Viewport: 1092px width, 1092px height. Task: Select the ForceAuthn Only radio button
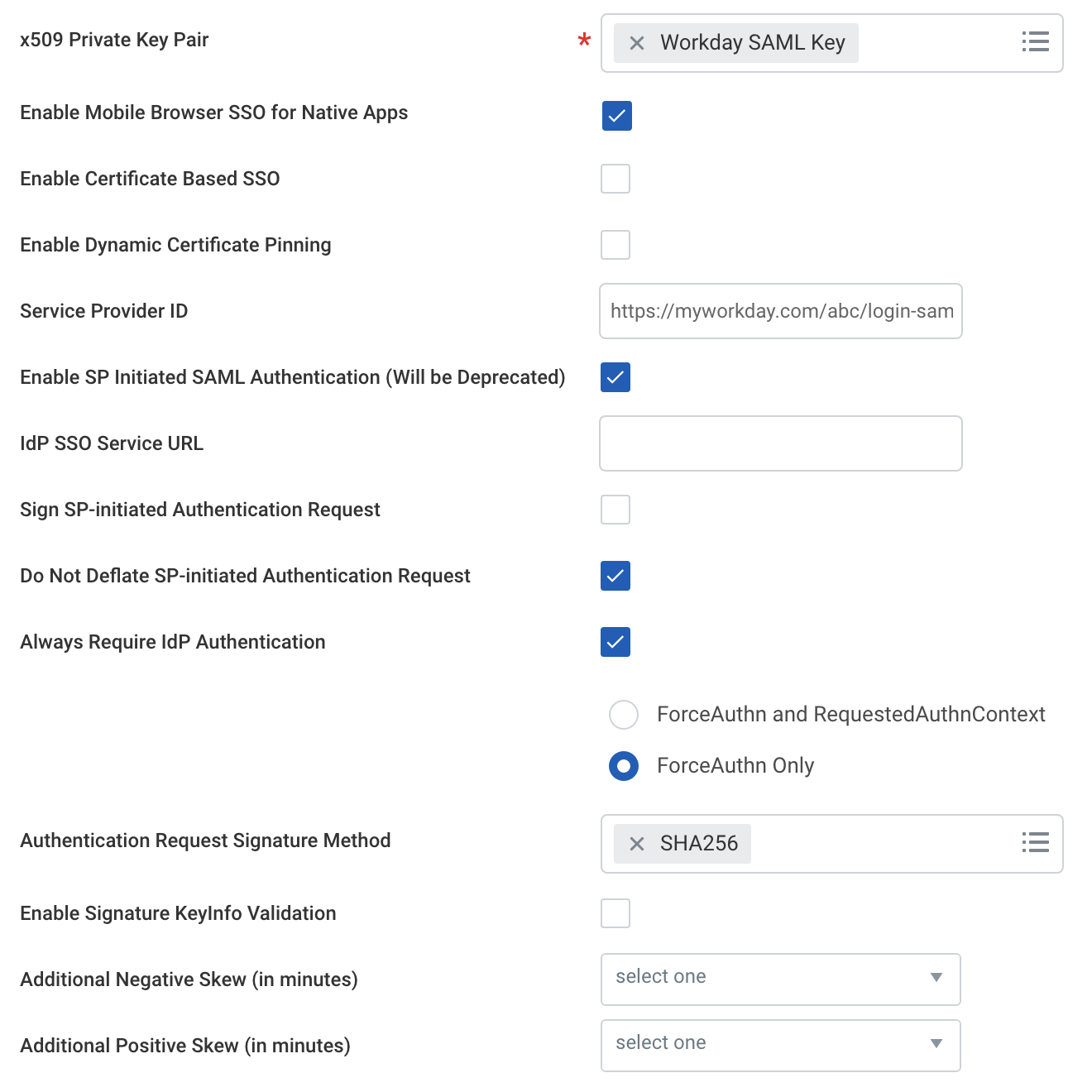pyautogui.click(x=624, y=765)
